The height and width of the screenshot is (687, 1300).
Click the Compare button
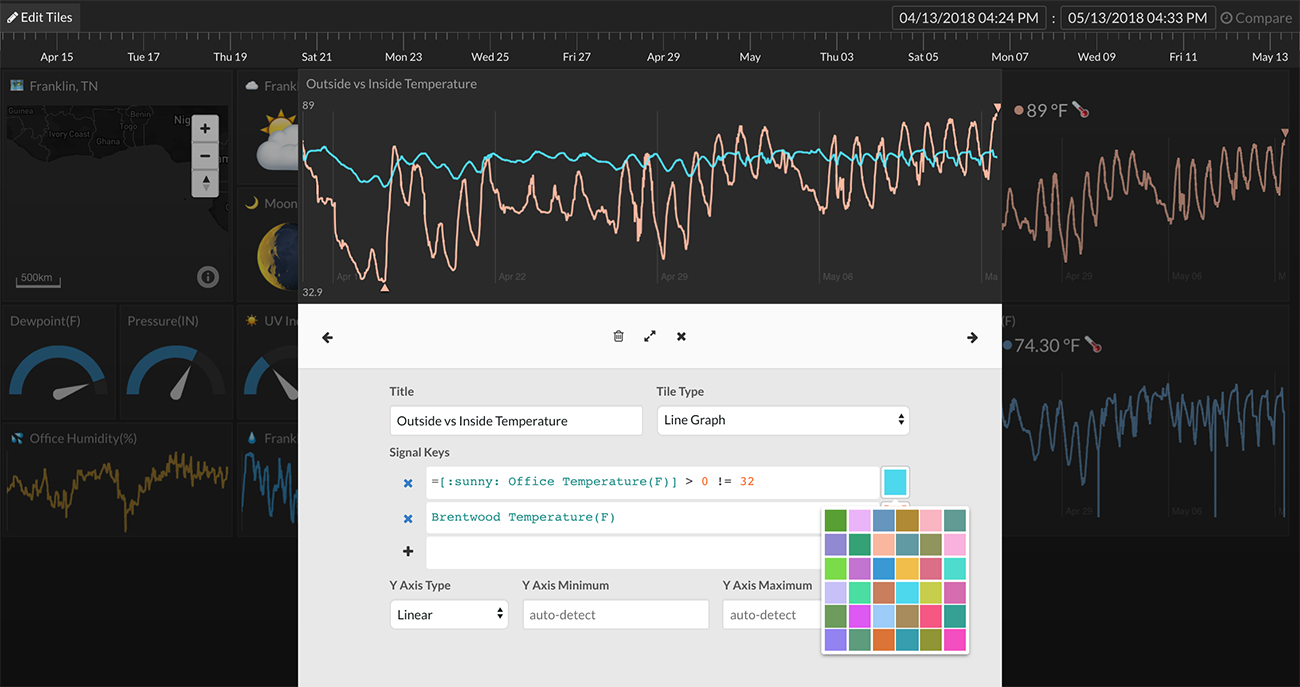tap(1256, 18)
